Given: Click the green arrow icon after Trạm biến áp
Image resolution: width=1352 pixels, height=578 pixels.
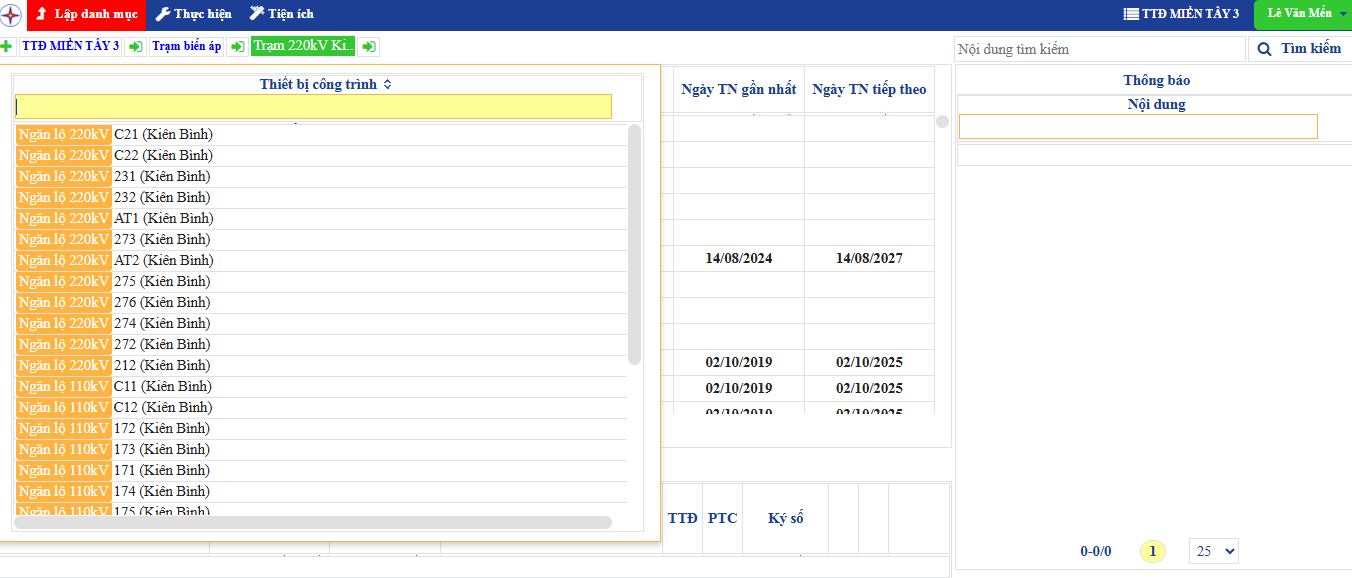Looking at the screenshot, I should coord(237,47).
